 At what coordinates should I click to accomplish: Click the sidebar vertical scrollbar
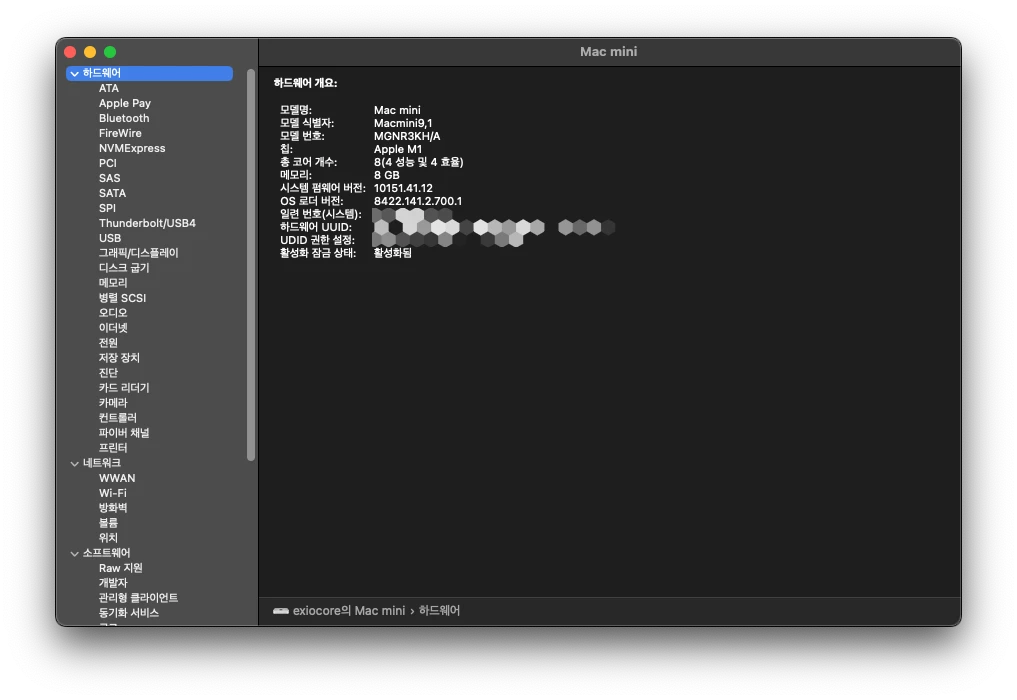pyautogui.click(x=251, y=265)
